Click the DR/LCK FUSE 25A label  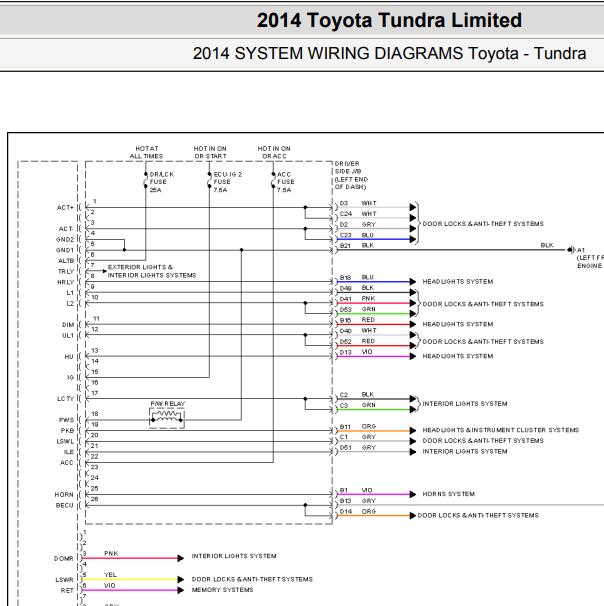click(162, 182)
